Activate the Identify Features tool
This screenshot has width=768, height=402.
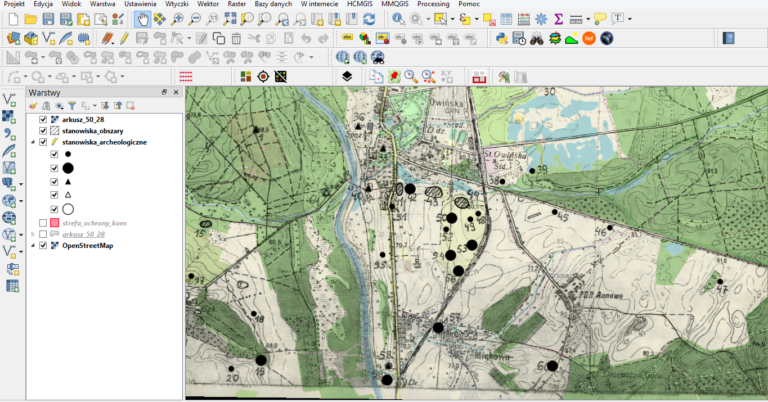[398, 19]
